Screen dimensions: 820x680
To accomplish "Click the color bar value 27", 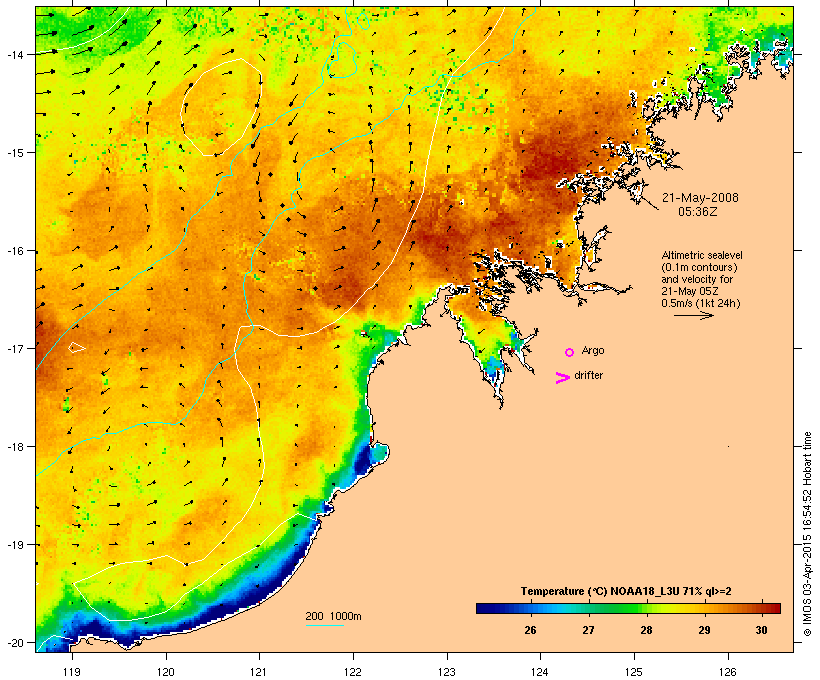I will point(588,630).
